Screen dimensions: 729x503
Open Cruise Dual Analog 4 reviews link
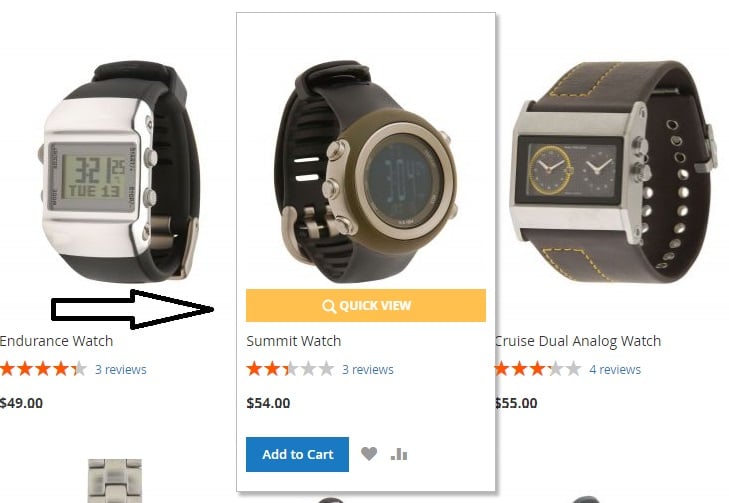(x=615, y=370)
